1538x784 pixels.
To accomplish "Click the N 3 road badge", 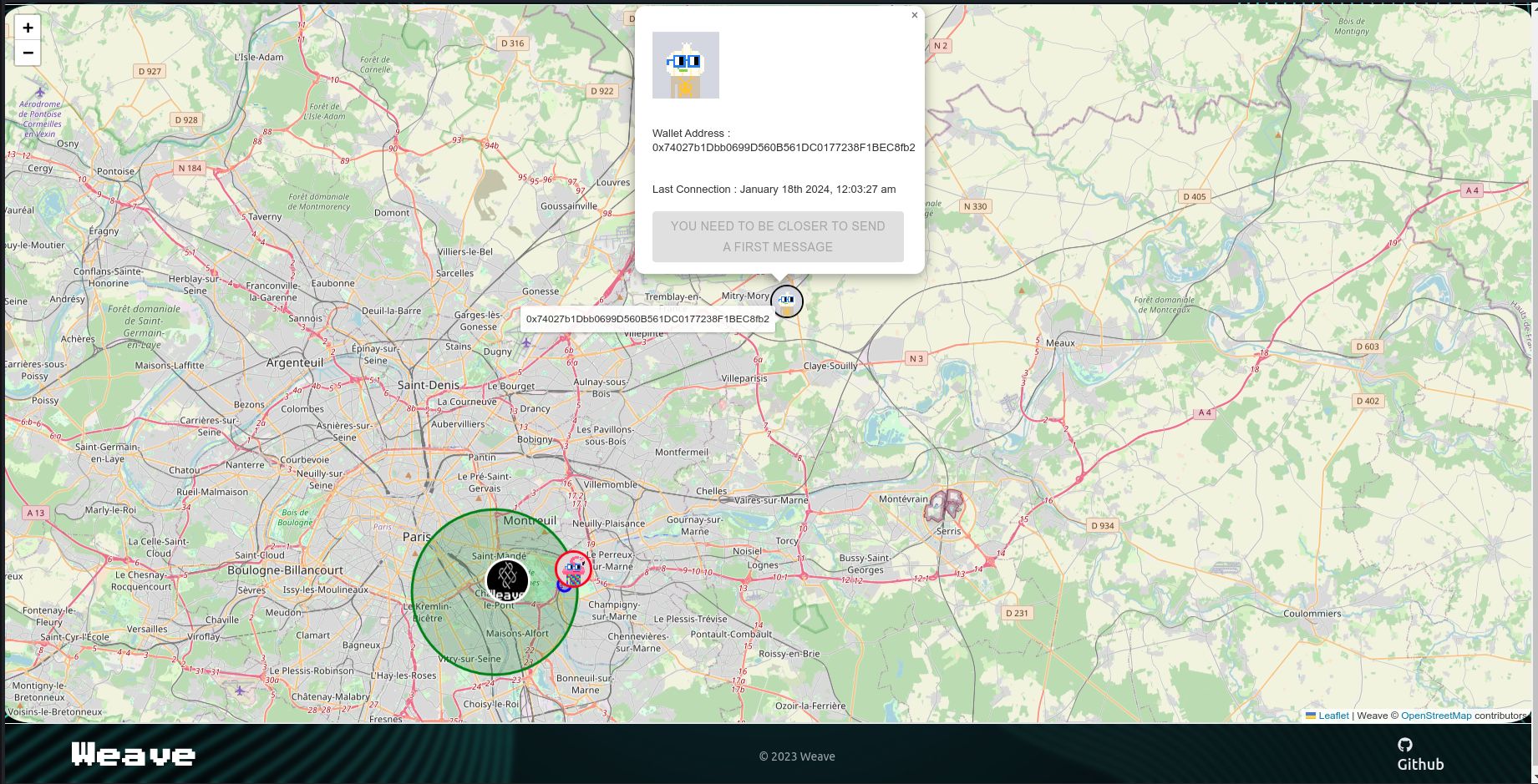I will pyautogui.click(x=916, y=359).
